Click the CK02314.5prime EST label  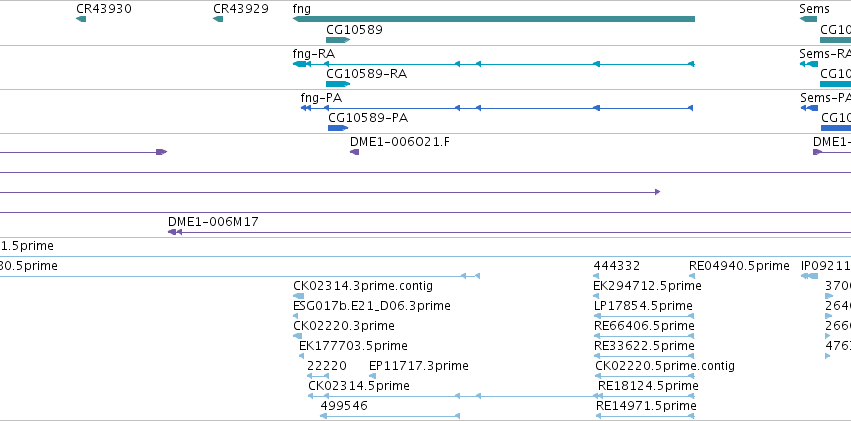(x=359, y=386)
